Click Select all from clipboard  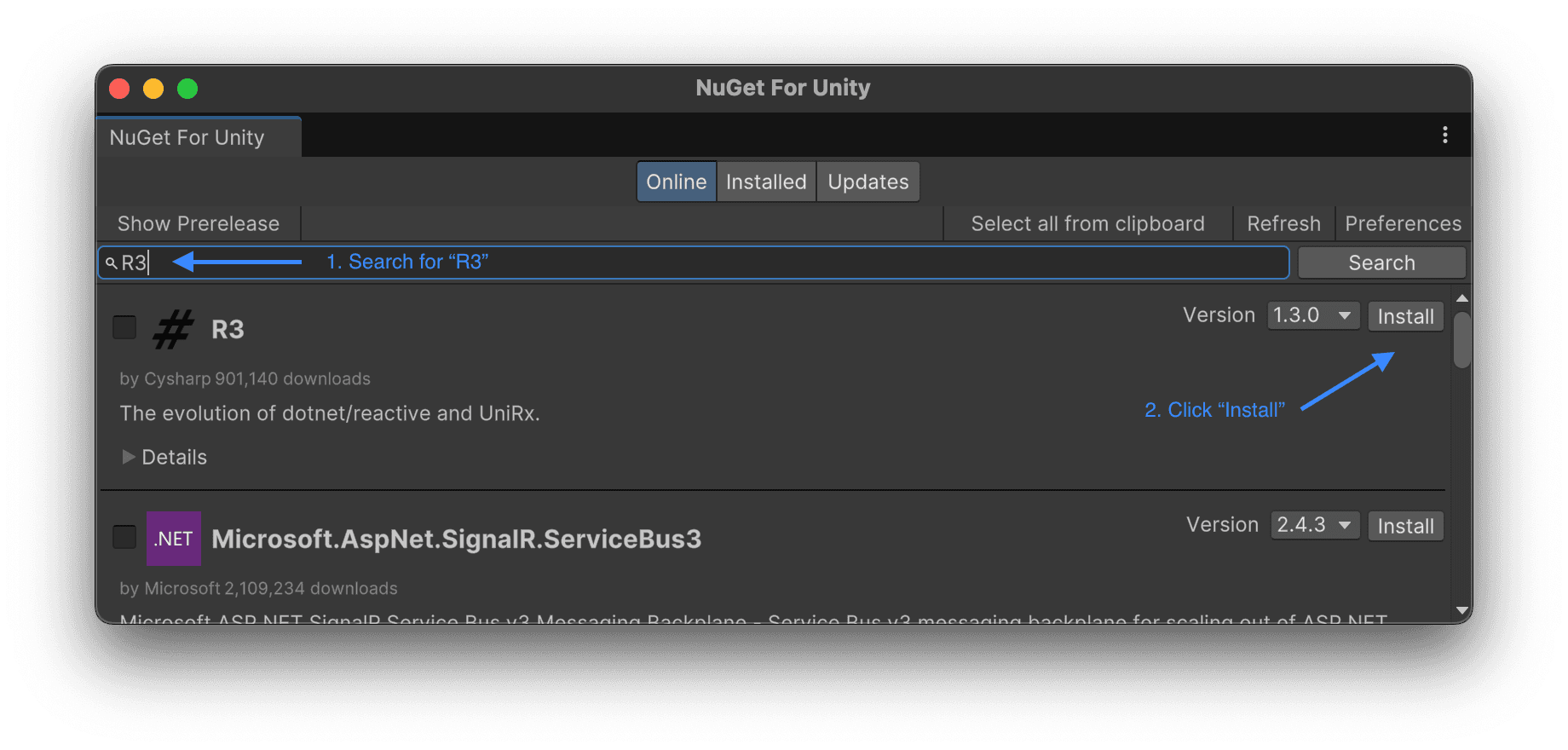pos(1088,223)
